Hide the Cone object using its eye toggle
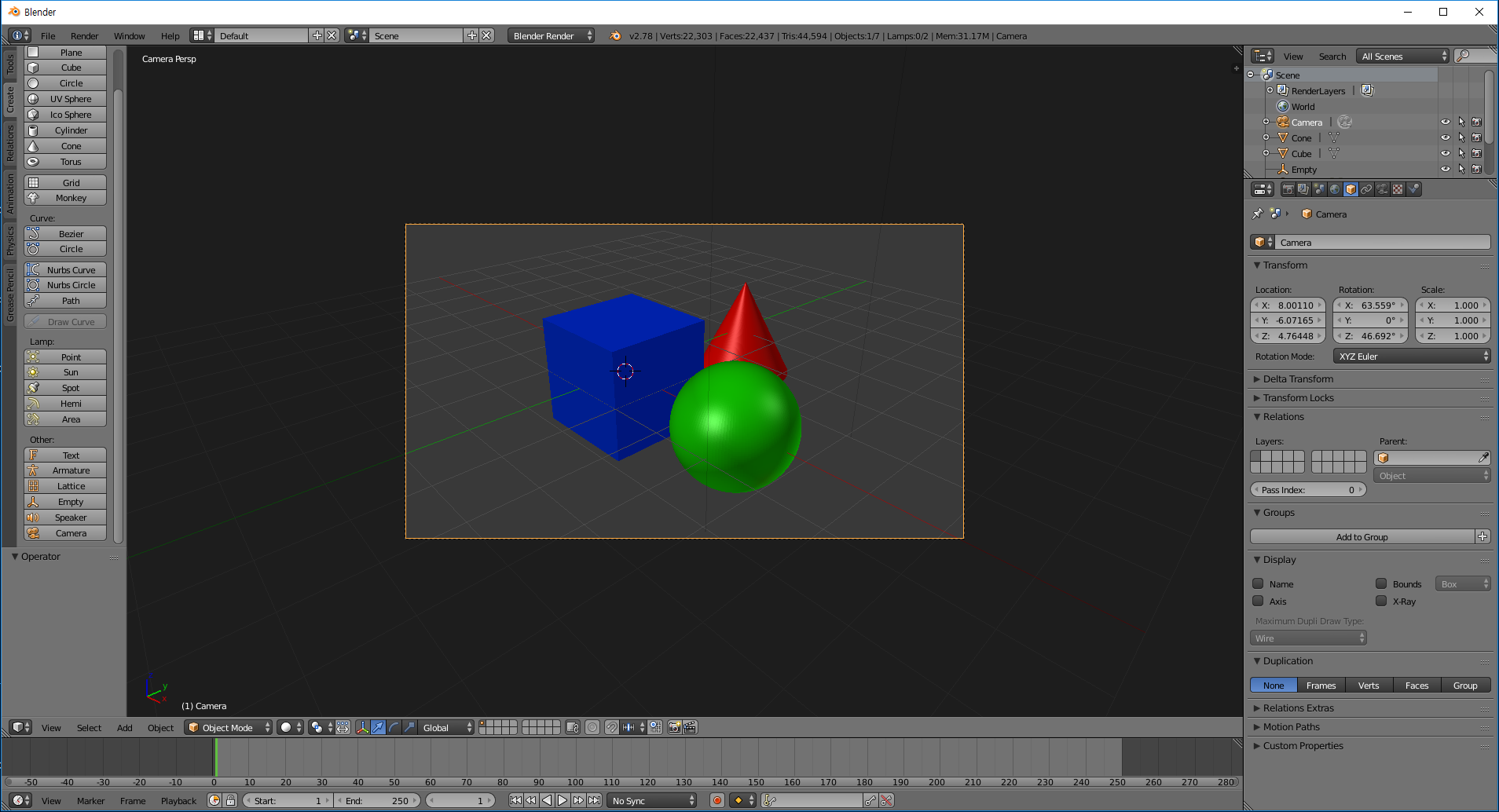 click(1446, 137)
